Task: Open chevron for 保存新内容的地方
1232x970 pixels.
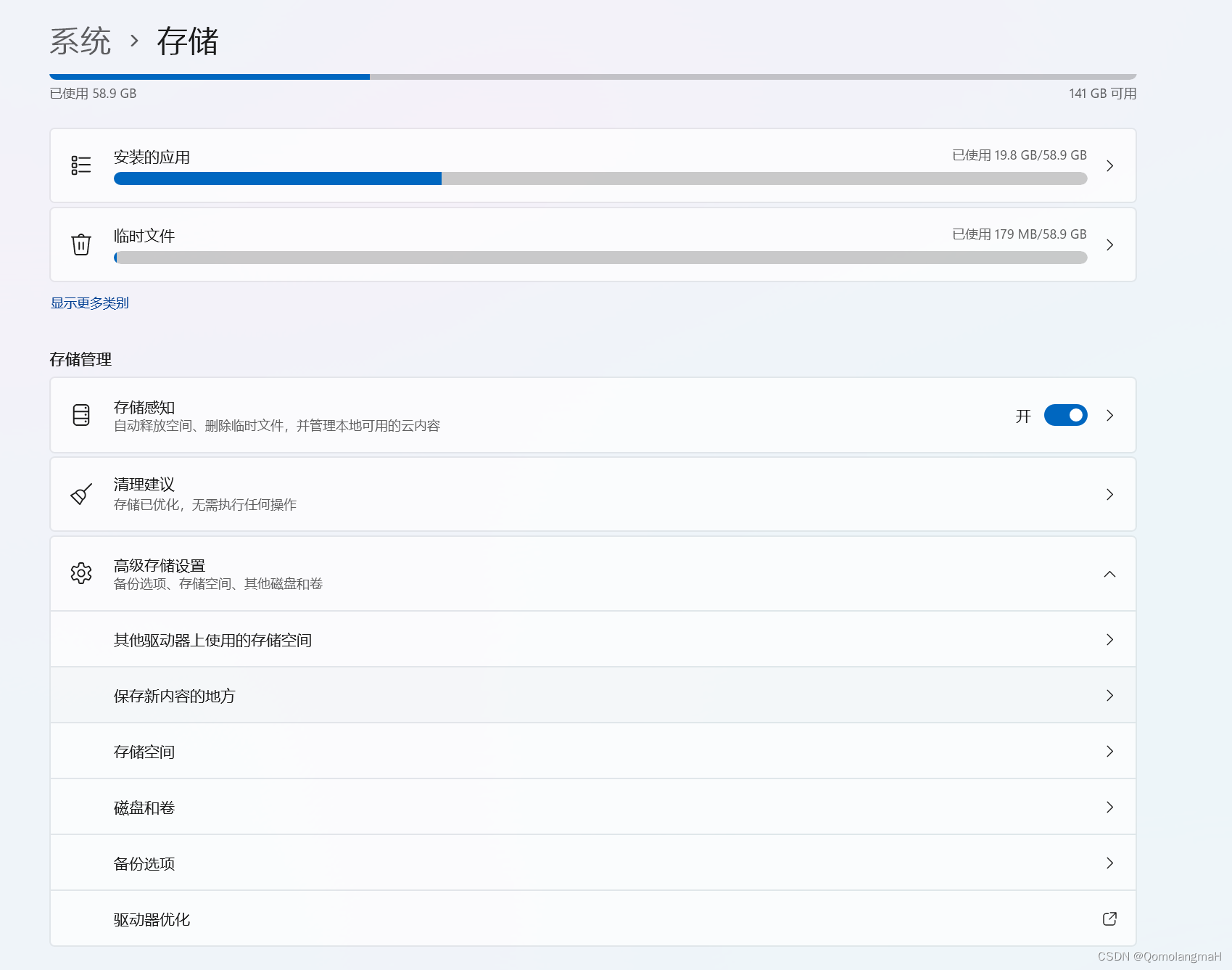Action: click(x=1109, y=695)
